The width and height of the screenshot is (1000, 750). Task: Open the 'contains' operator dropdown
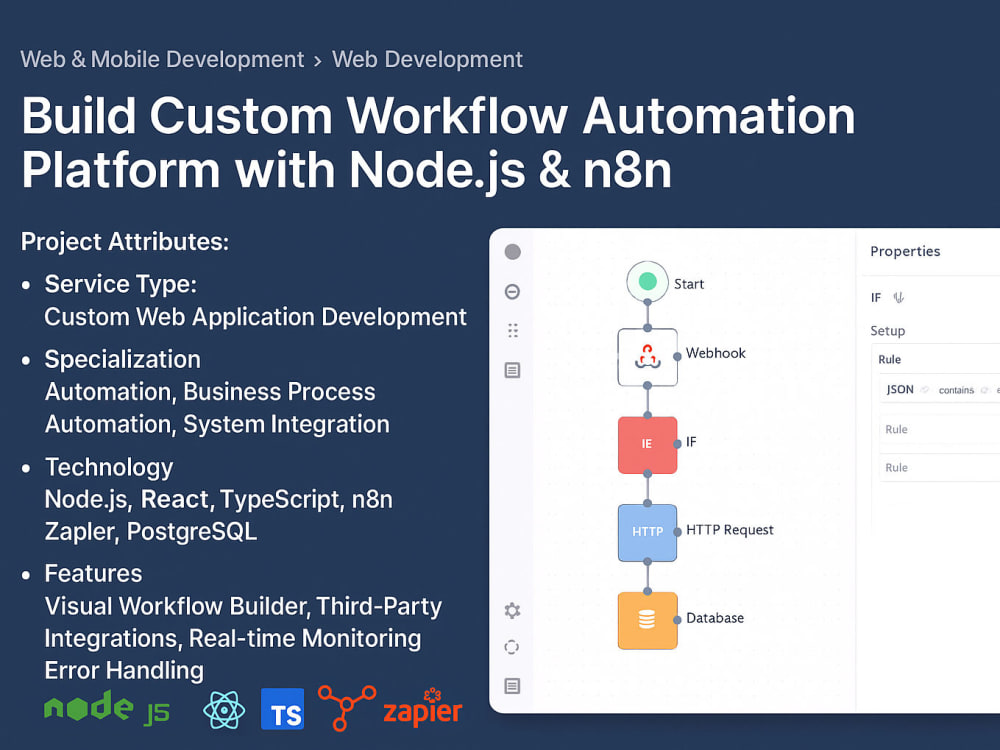[x=963, y=390]
